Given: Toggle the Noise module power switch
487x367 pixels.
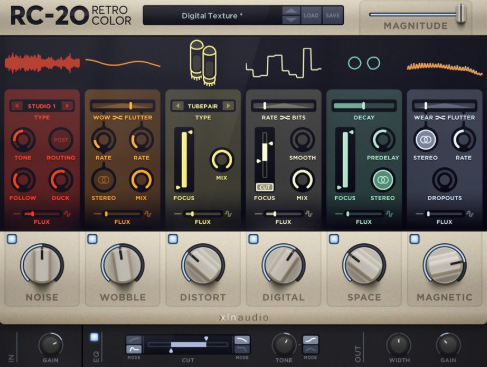Looking at the screenshot, I should [12, 239].
